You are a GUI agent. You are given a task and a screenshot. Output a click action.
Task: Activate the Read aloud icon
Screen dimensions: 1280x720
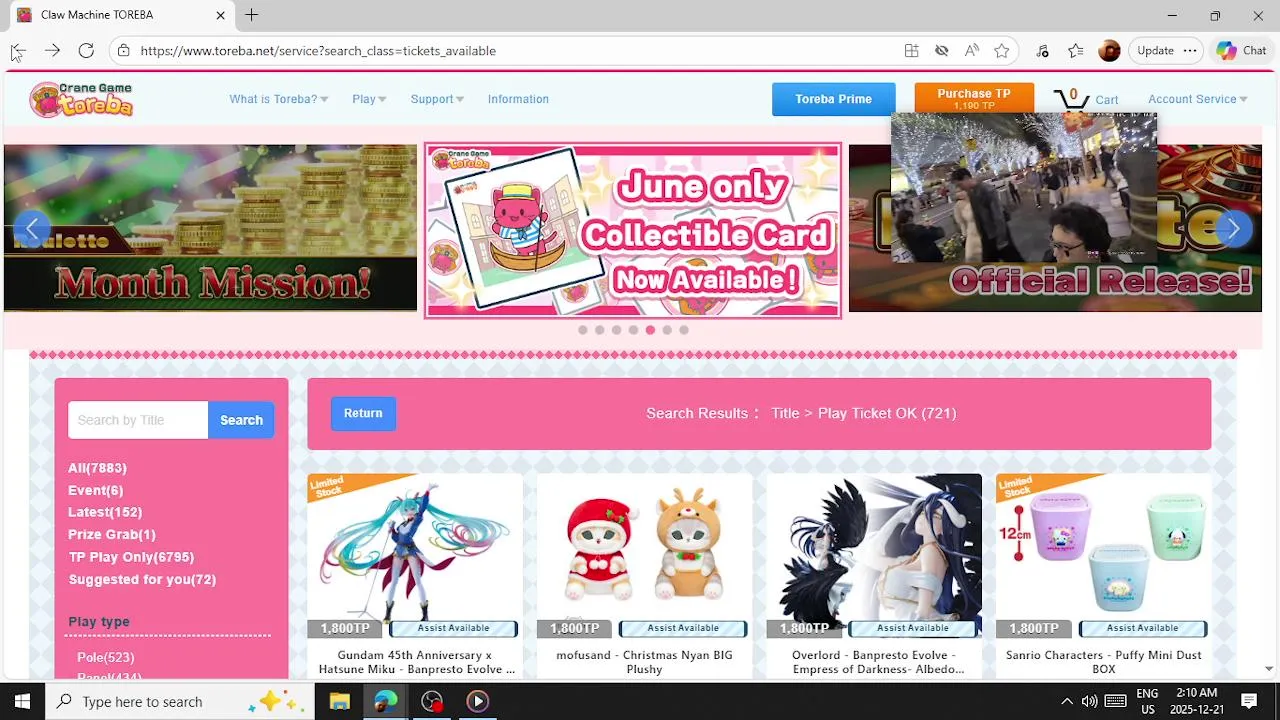(971, 51)
